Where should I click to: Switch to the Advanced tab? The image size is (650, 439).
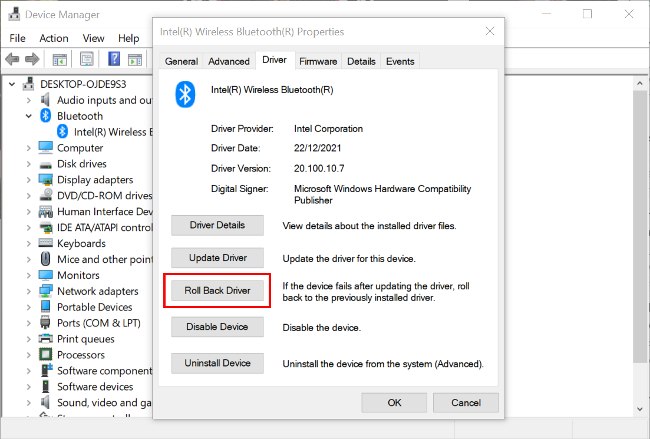(229, 61)
